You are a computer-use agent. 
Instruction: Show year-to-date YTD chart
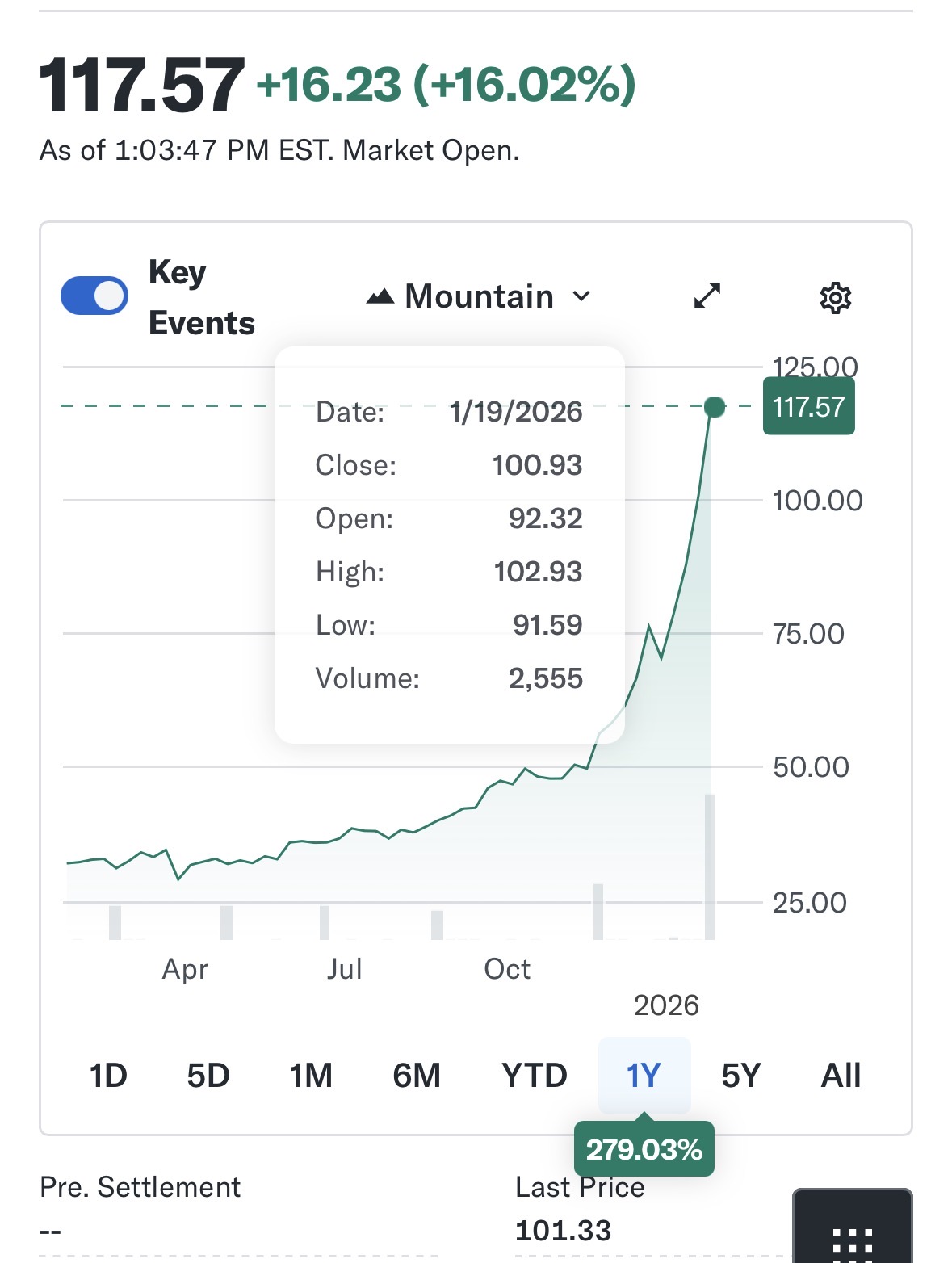coord(534,1076)
